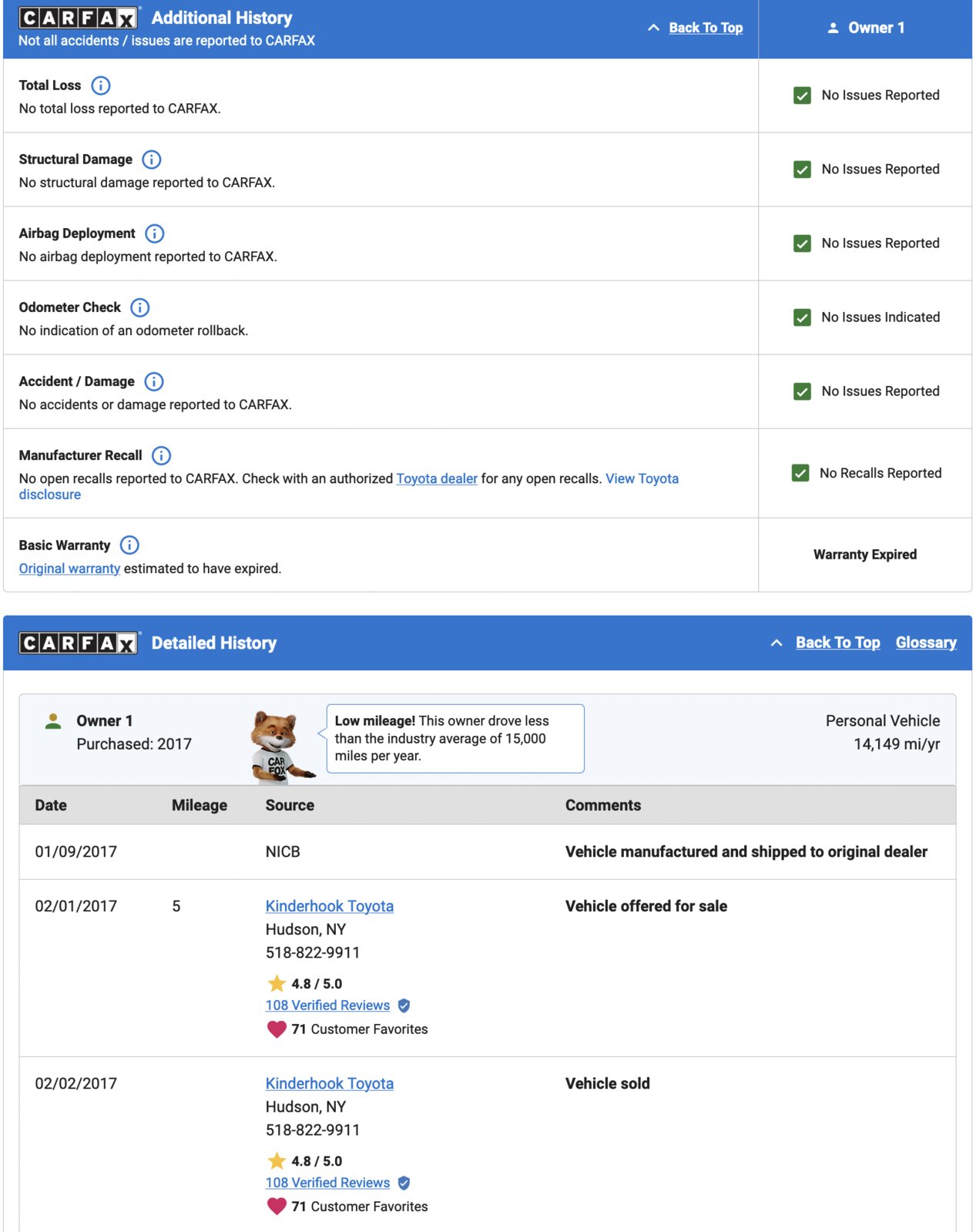Click the 01/09/2017 date cell

(x=75, y=851)
